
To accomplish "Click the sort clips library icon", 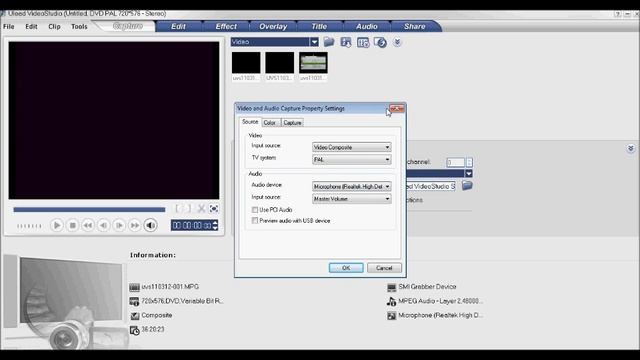I will tap(346, 42).
